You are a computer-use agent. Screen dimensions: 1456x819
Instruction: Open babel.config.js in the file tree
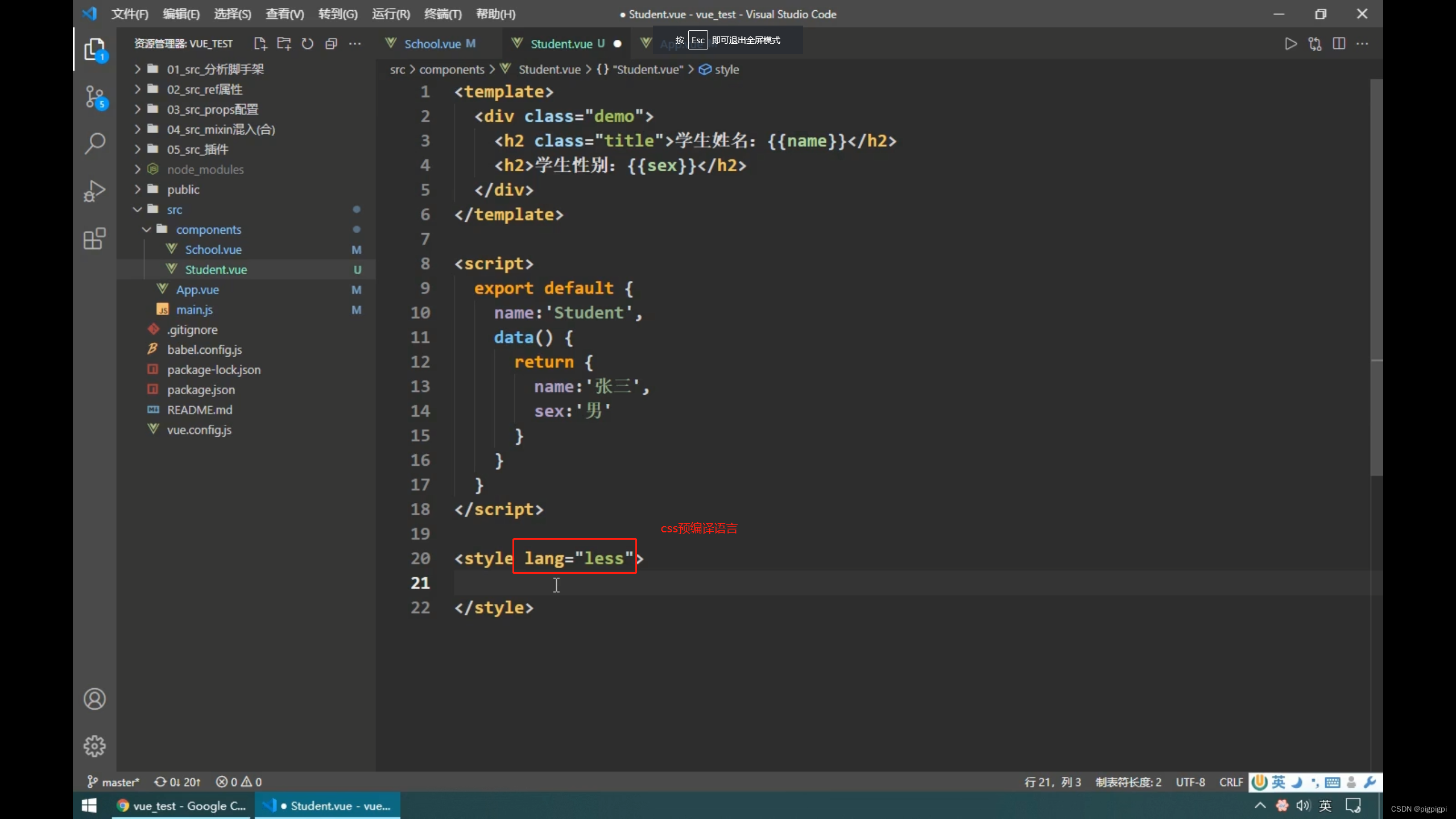[246, 350]
